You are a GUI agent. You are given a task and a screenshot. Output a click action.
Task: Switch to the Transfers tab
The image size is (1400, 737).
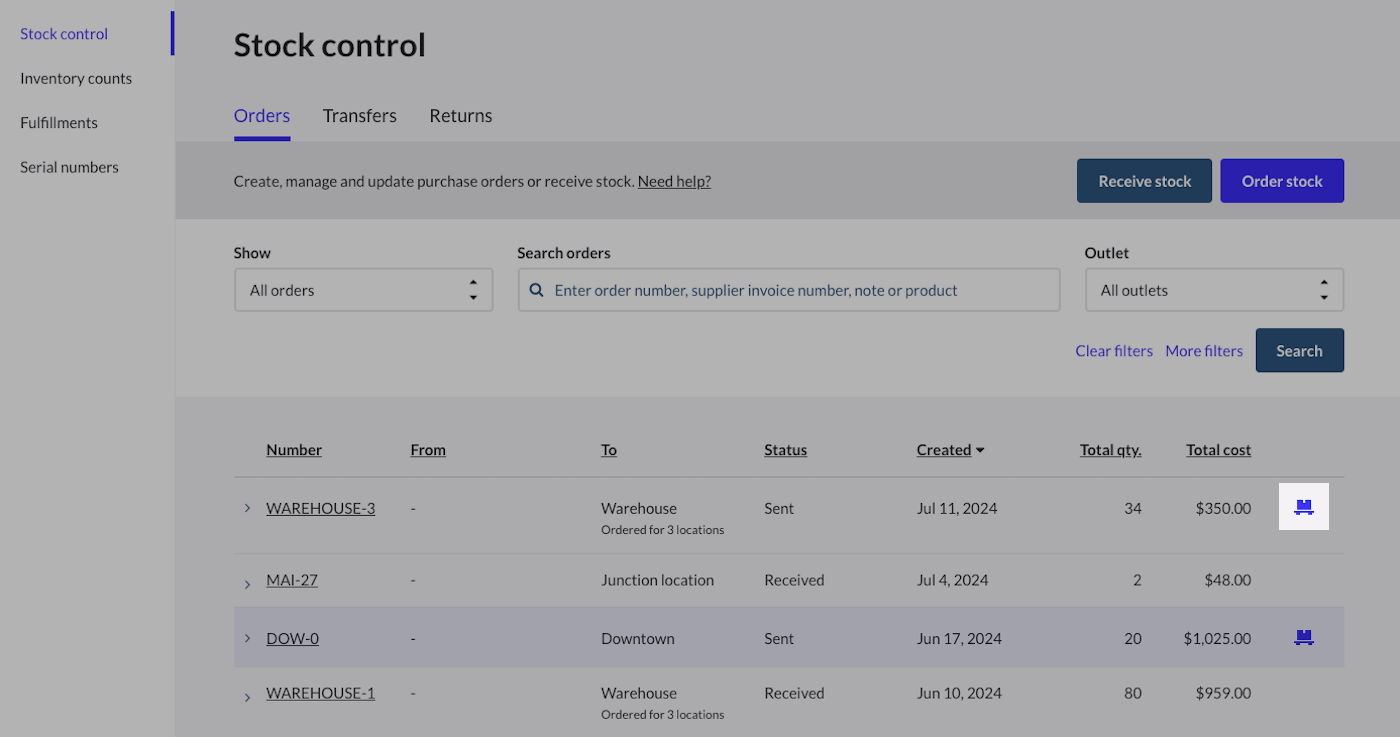(359, 116)
